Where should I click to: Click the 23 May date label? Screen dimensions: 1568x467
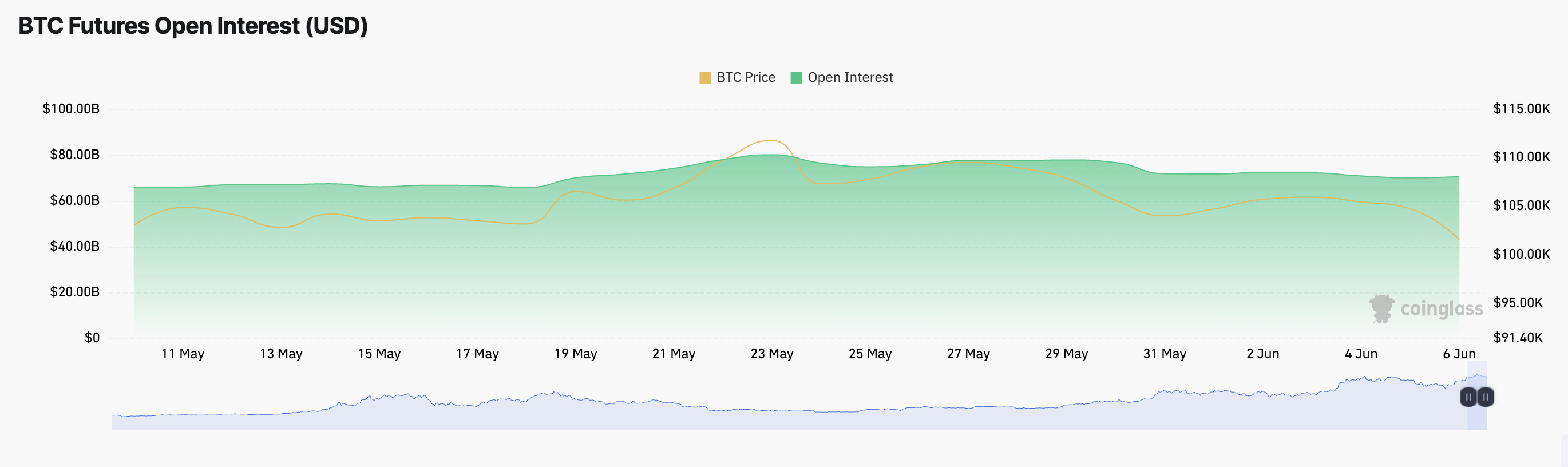(x=772, y=354)
